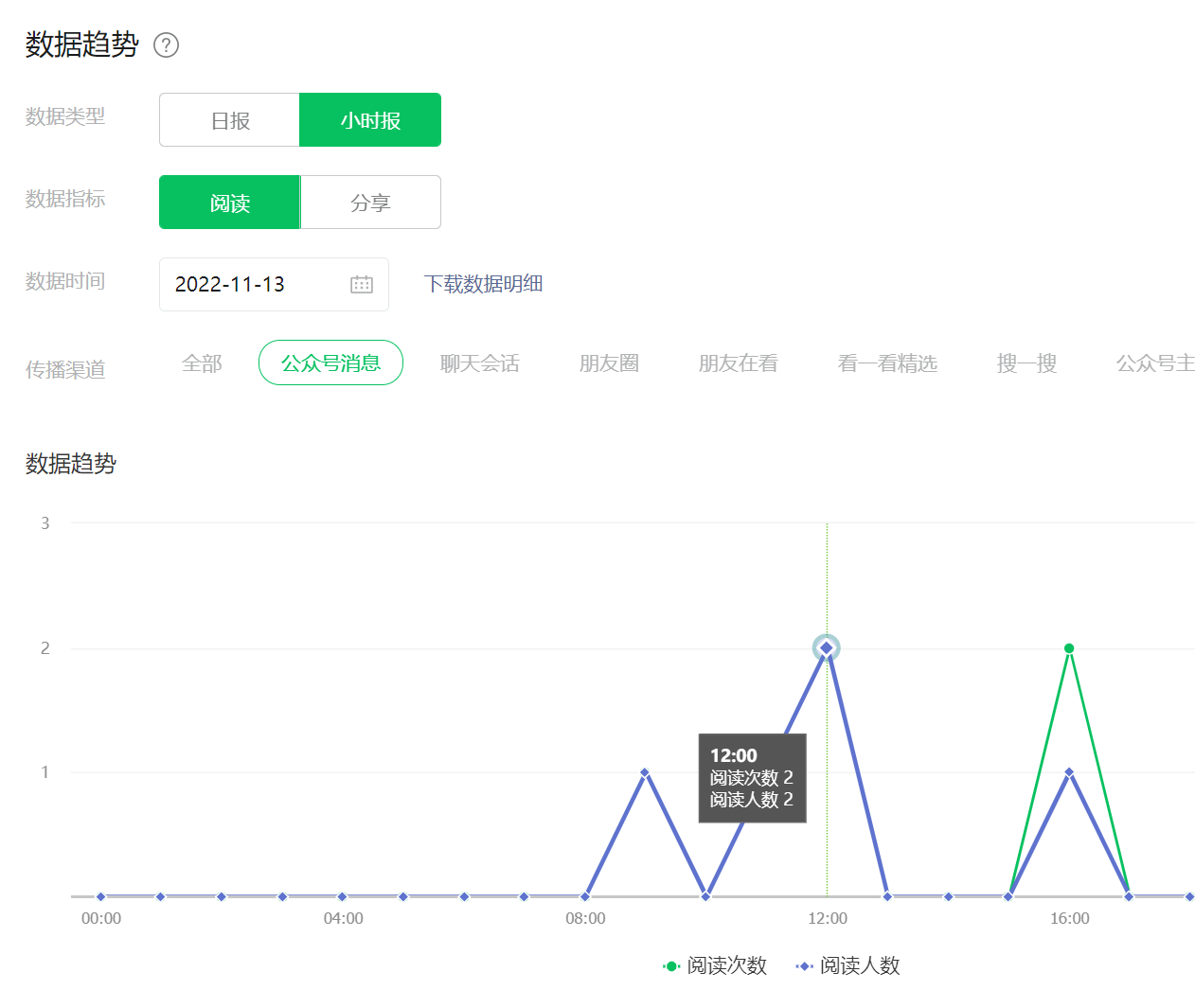Click the 下载数据明细 link
Image resolution: width=1195 pixels, height=1008 pixels.
pyautogui.click(x=483, y=284)
